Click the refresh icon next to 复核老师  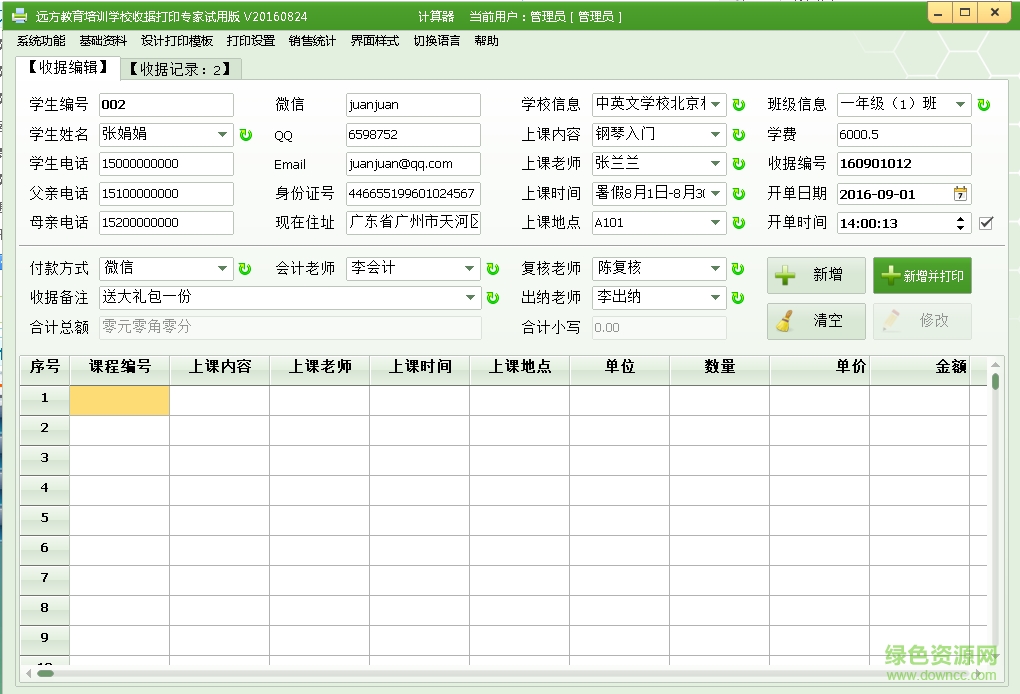coord(738,268)
